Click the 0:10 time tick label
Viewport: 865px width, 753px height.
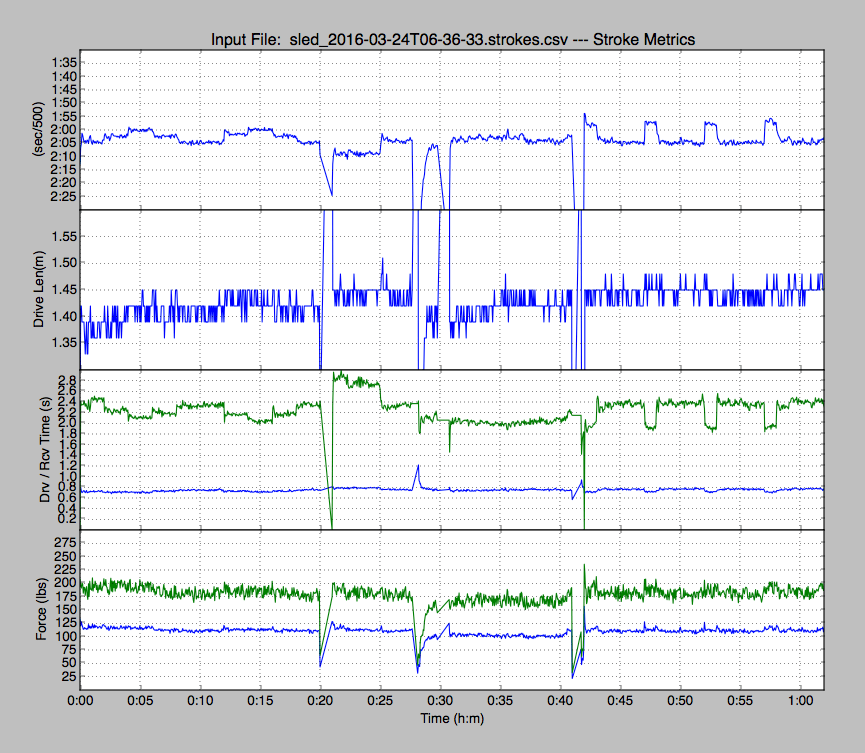(200, 702)
